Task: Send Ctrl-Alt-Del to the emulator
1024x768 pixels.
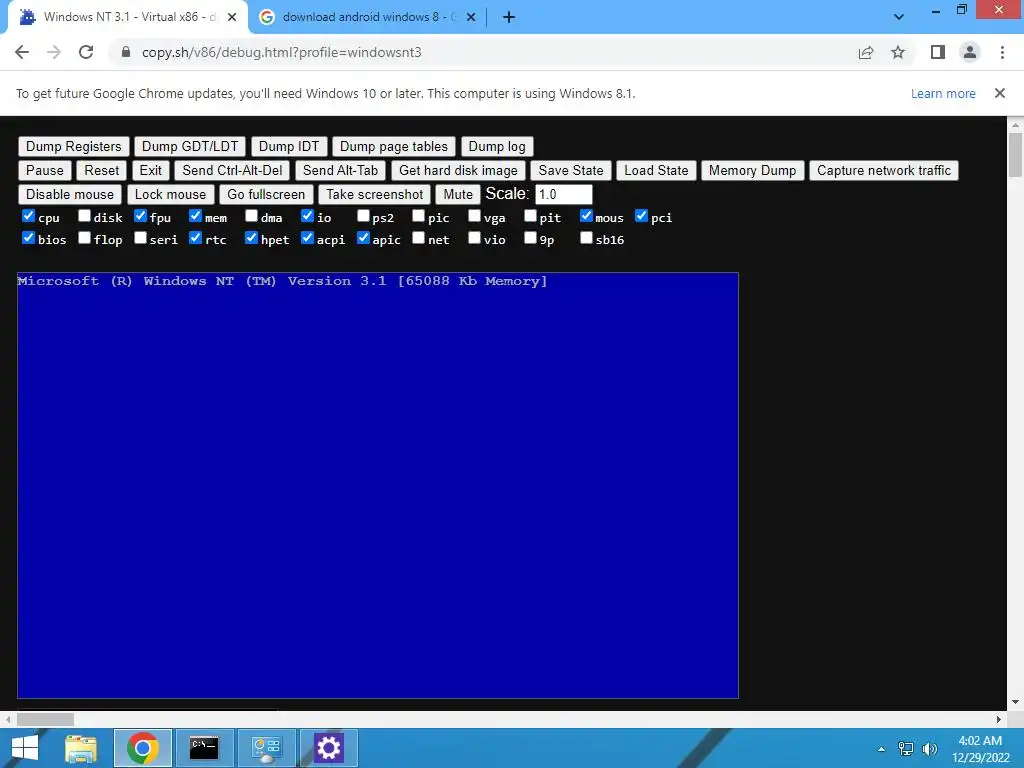Action: coord(232,170)
